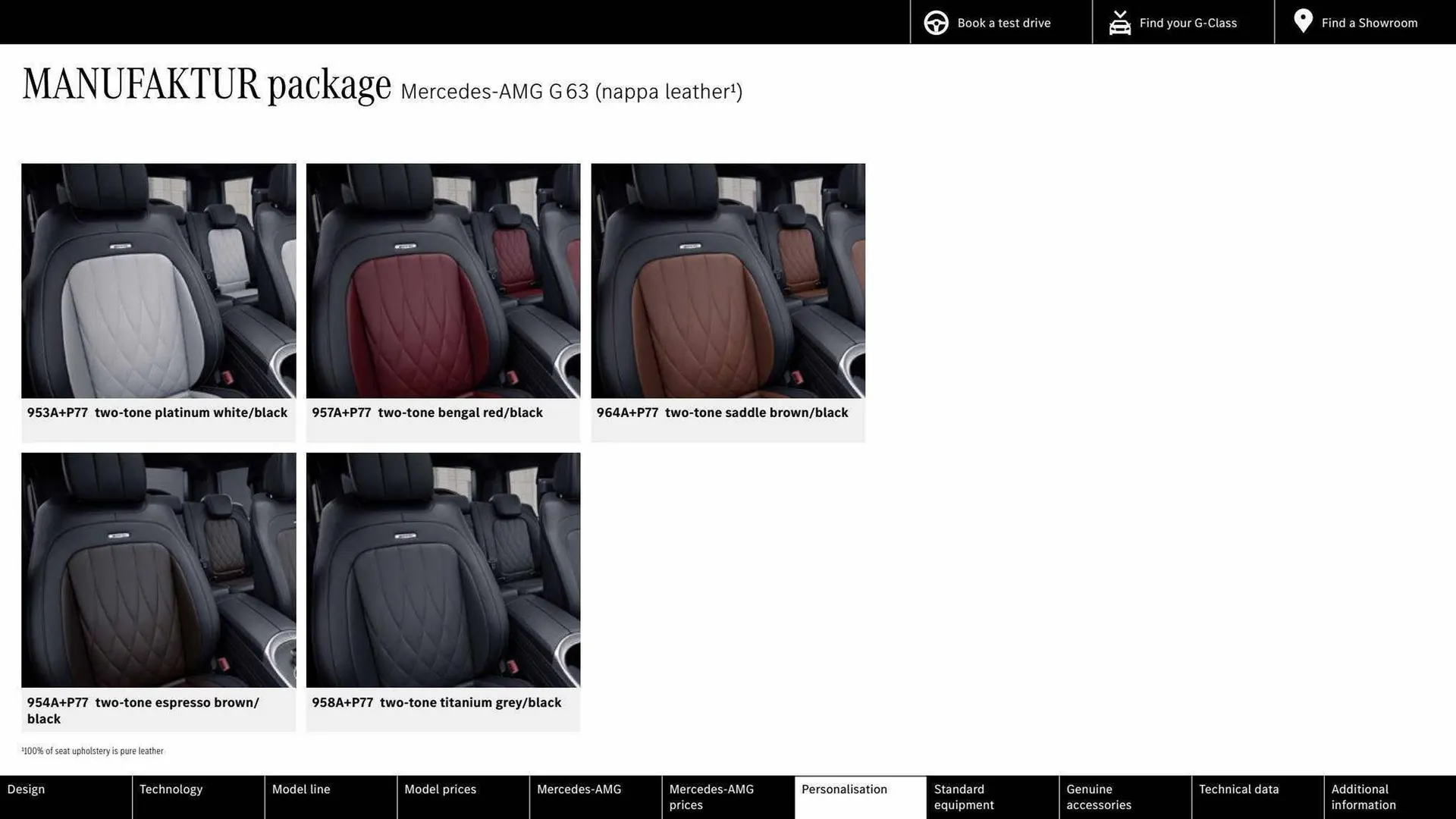Select the espresso brown/black seat image
The image size is (1456, 819).
(158, 570)
